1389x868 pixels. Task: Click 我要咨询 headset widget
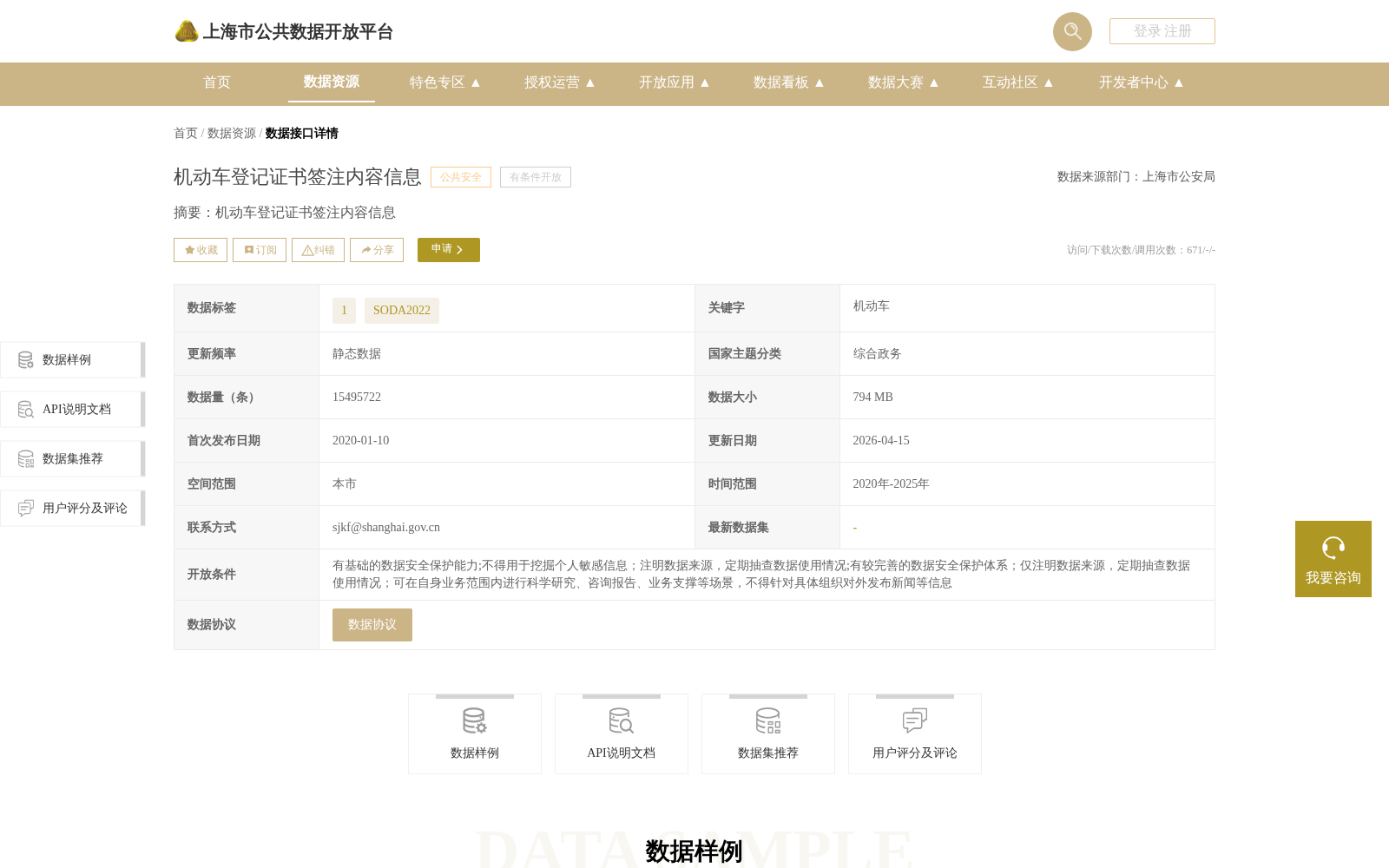[x=1333, y=559]
